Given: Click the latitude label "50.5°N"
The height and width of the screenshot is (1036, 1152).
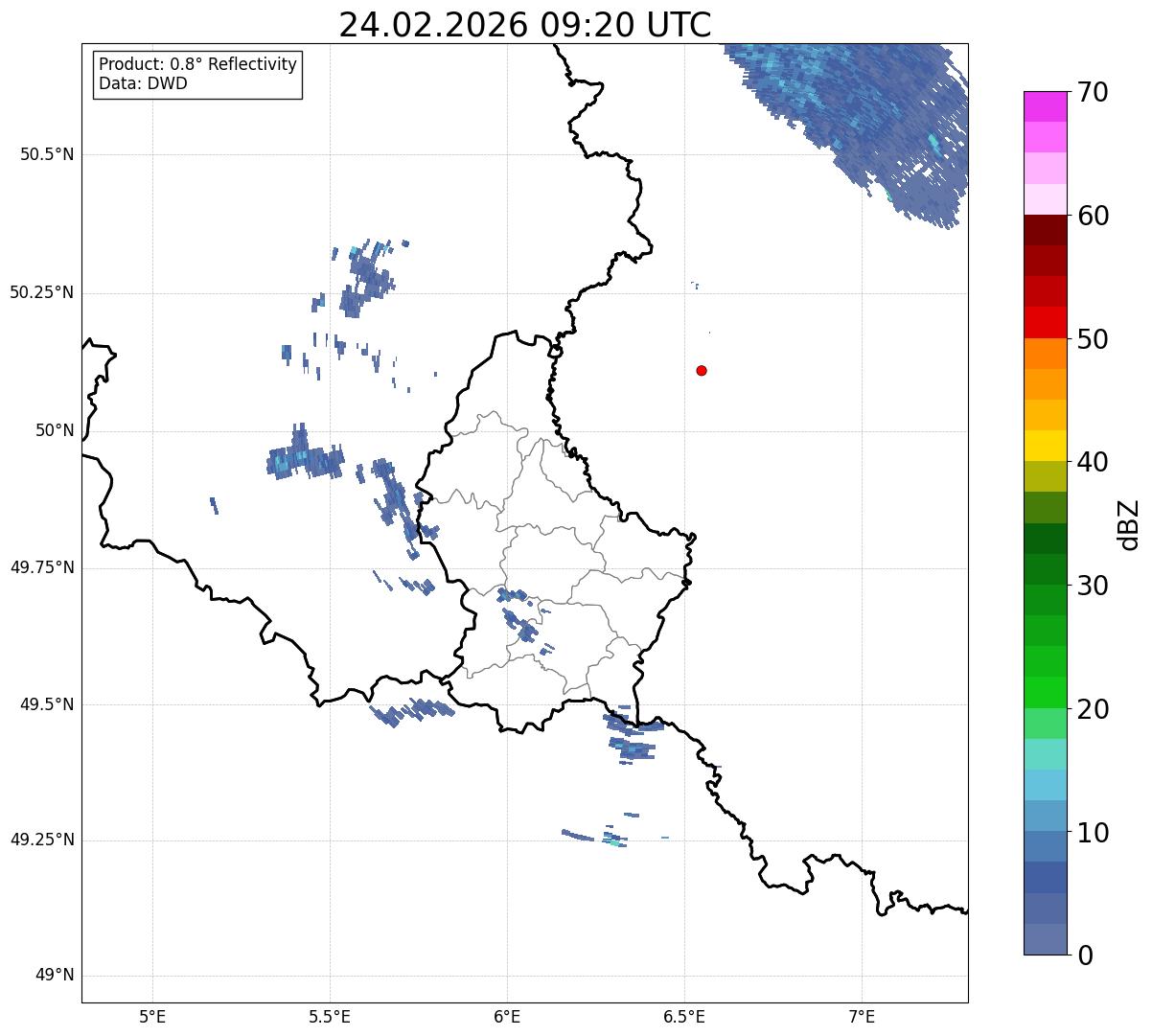Looking at the screenshot, I should pyautogui.click(x=47, y=155).
